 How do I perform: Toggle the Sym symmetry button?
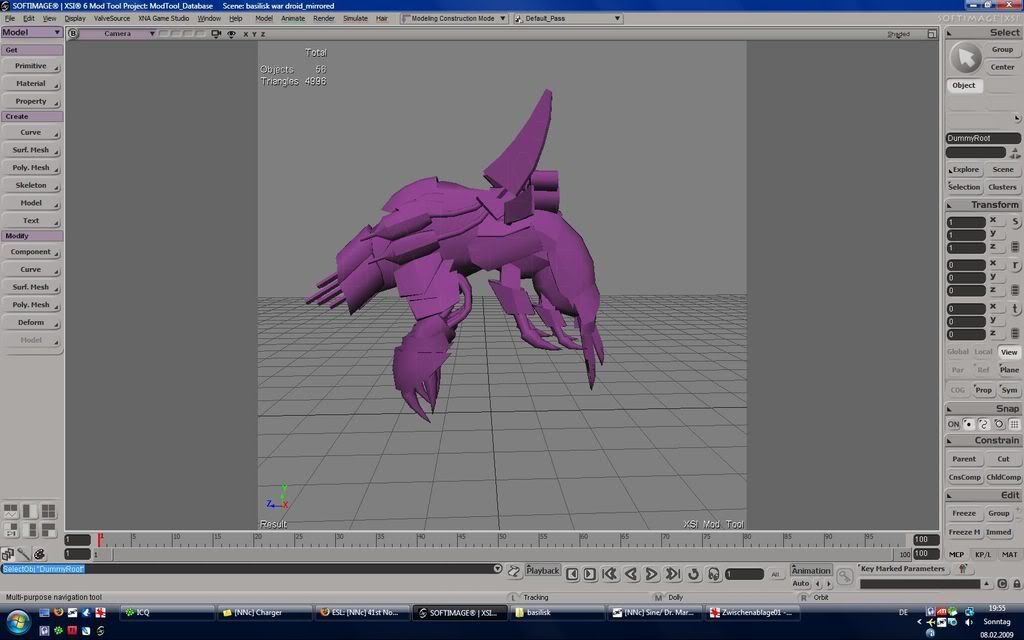pyautogui.click(x=1009, y=390)
